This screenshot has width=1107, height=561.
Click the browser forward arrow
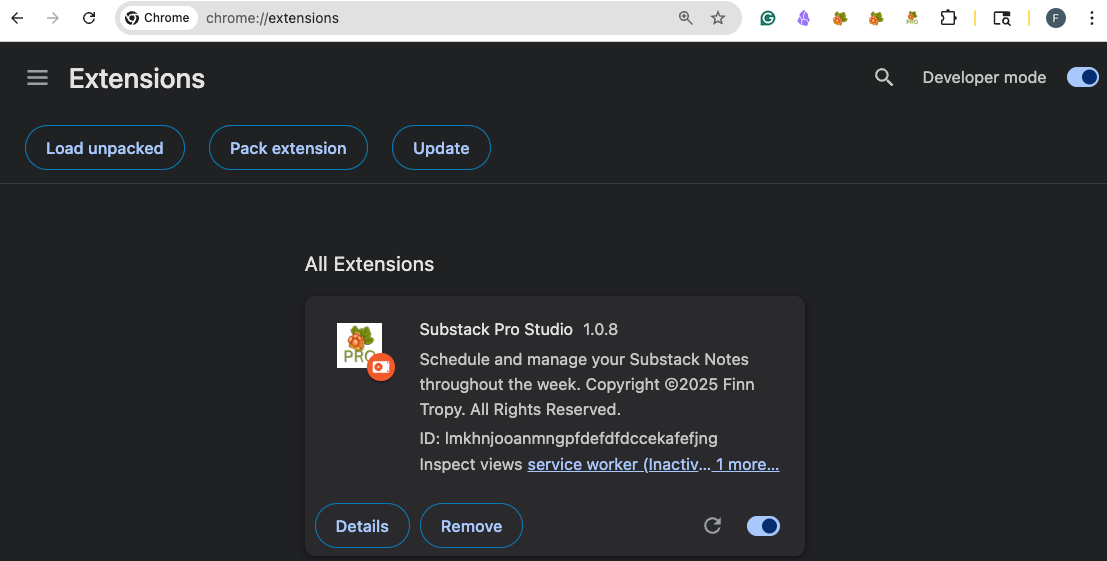(x=53, y=18)
